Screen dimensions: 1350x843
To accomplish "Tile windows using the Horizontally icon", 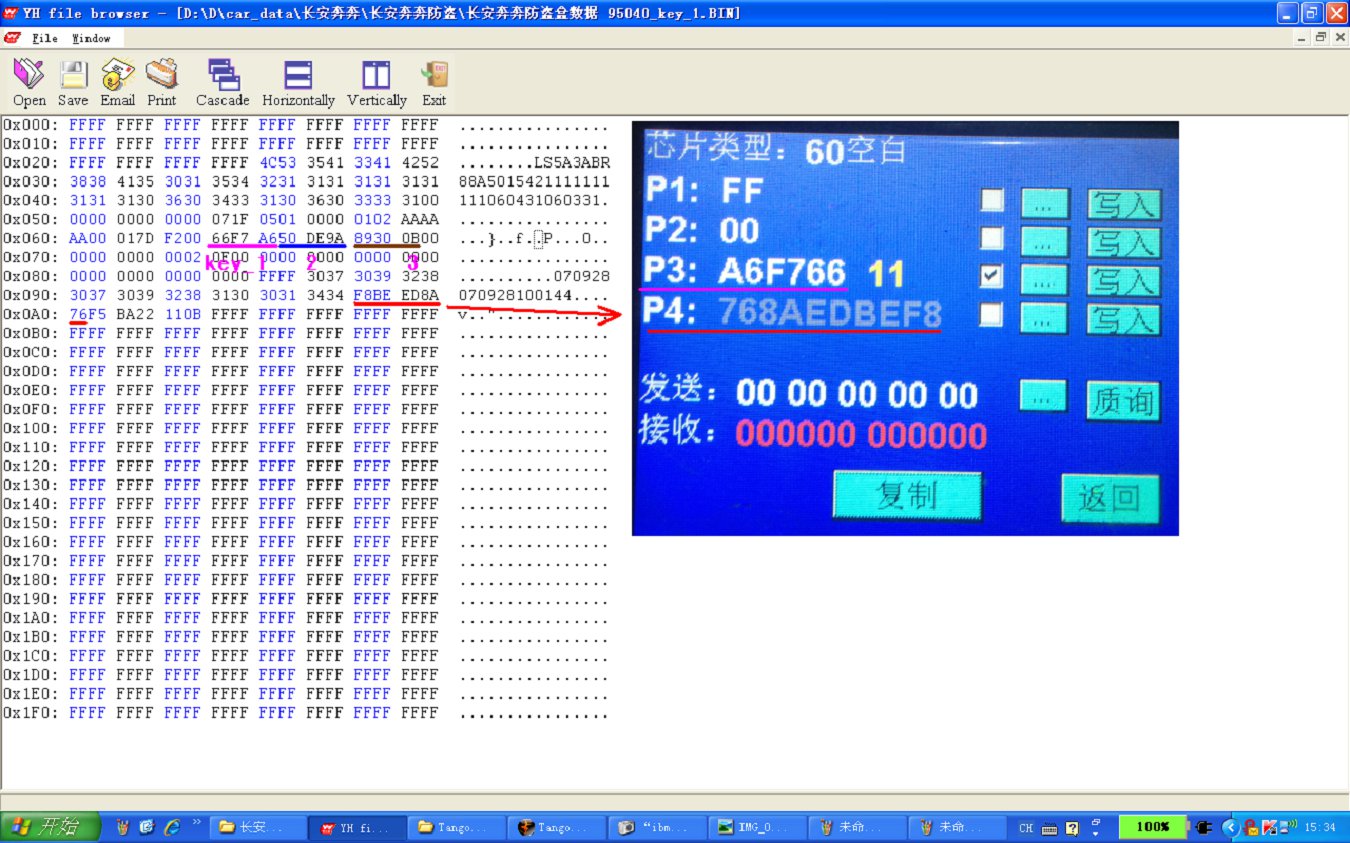I will [298, 82].
